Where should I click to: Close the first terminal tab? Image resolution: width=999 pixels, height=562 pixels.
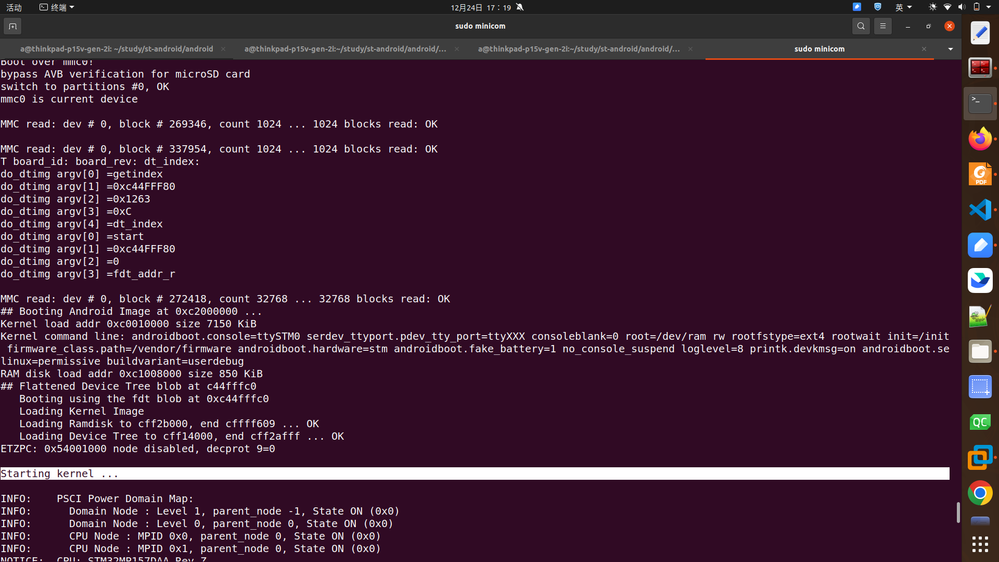tap(223, 49)
